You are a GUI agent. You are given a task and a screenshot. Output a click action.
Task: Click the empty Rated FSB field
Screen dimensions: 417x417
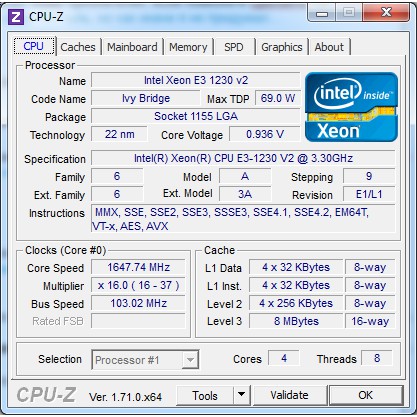point(138,321)
